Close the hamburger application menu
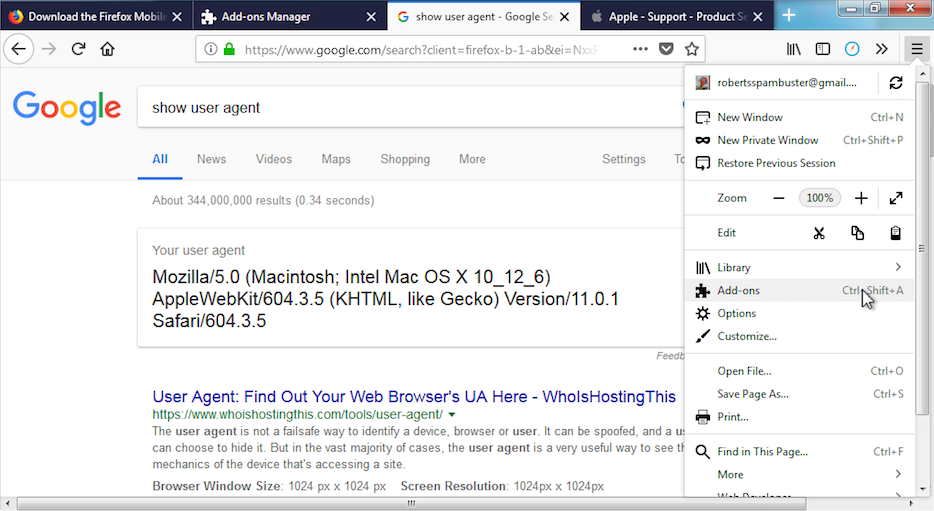Image resolution: width=934 pixels, height=511 pixels. [917, 49]
